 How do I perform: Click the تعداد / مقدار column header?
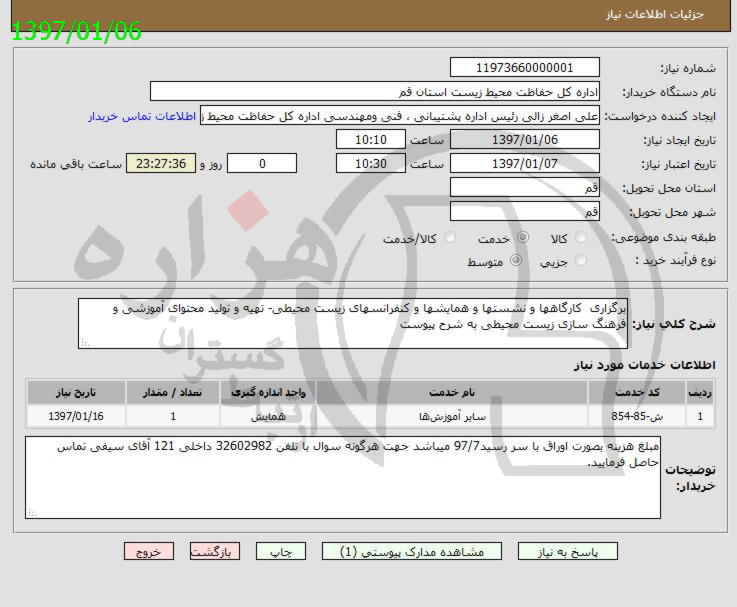[172, 392]
